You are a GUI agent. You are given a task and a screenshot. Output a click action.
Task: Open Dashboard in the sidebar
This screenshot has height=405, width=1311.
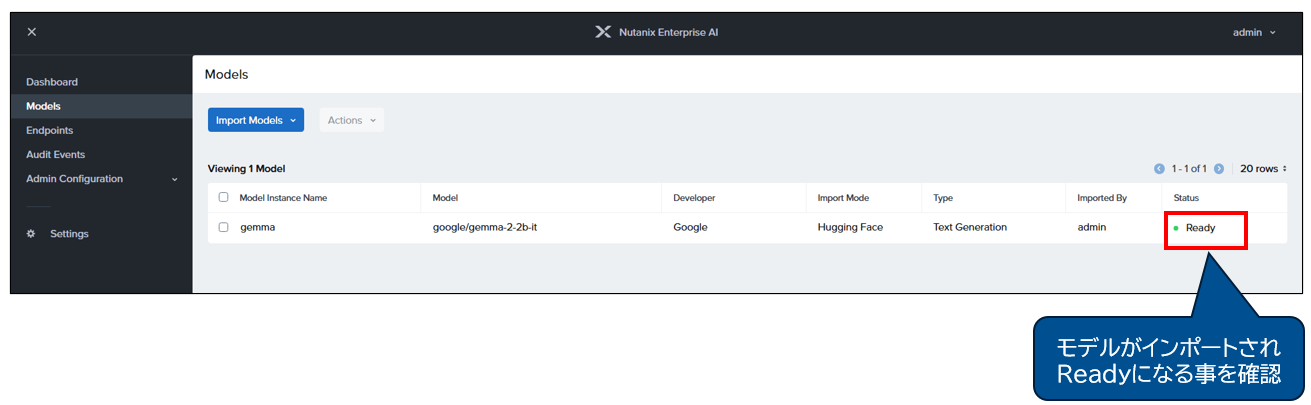click(x=52, y=82)
